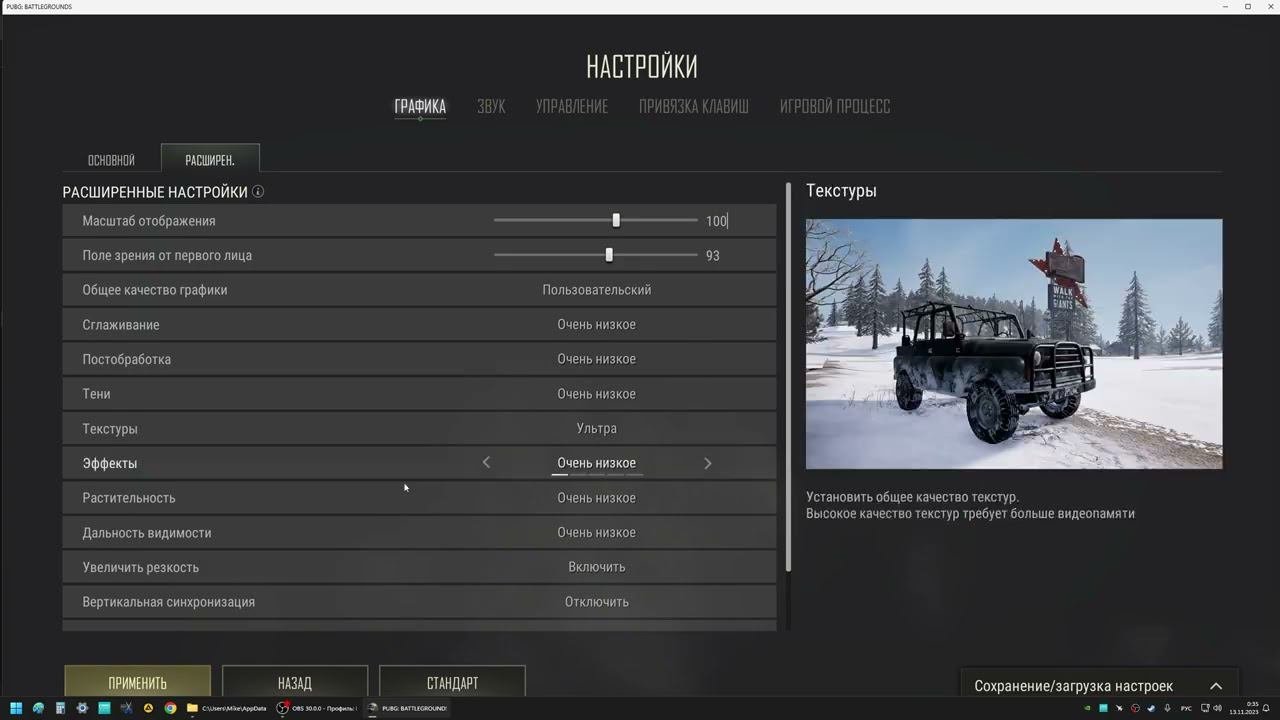Click the left arrow on the Эффекты row
The width and height of the screenshot is (1280, 720).
pos(486,463)
